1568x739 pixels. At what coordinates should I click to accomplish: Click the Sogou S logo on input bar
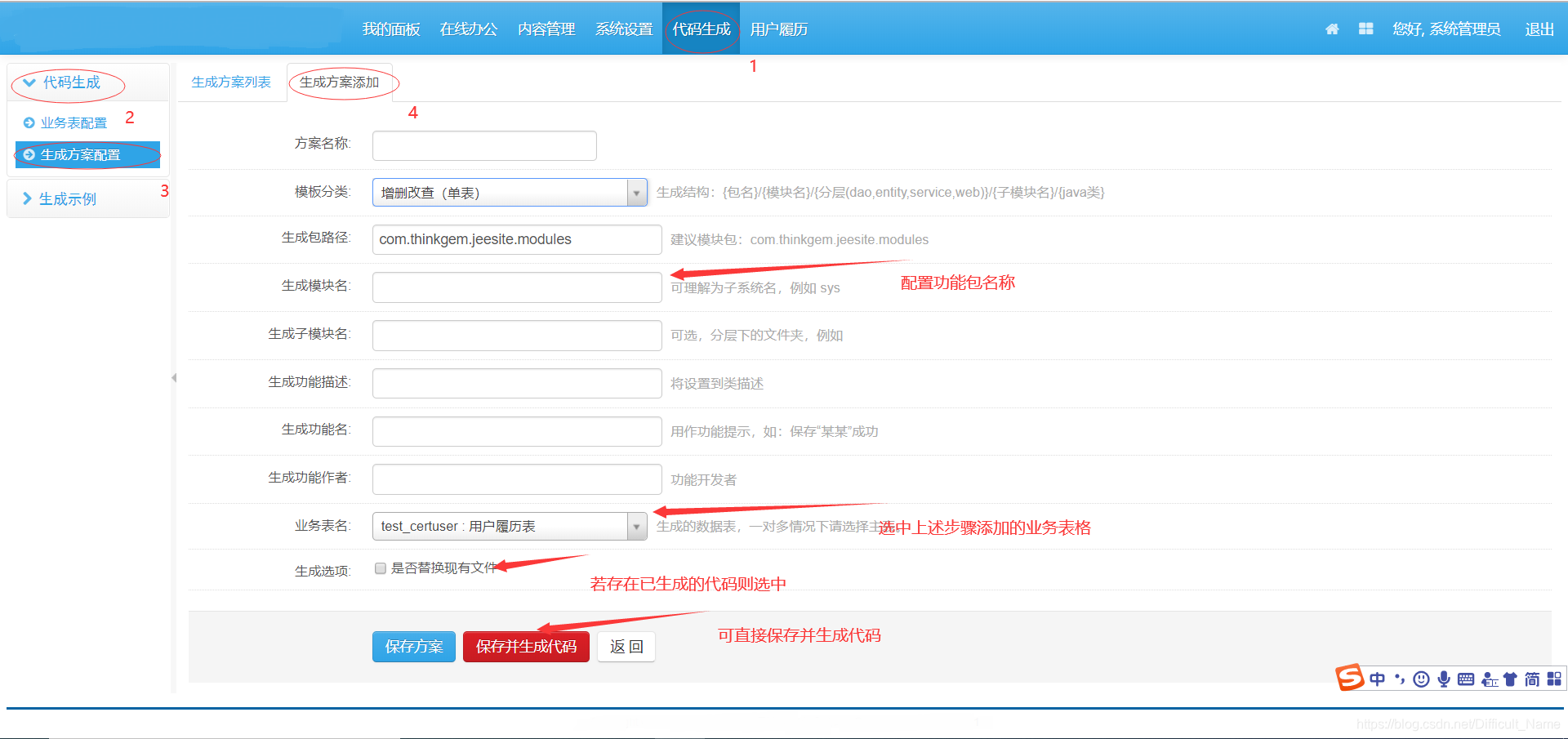[x=1350, y=677]
